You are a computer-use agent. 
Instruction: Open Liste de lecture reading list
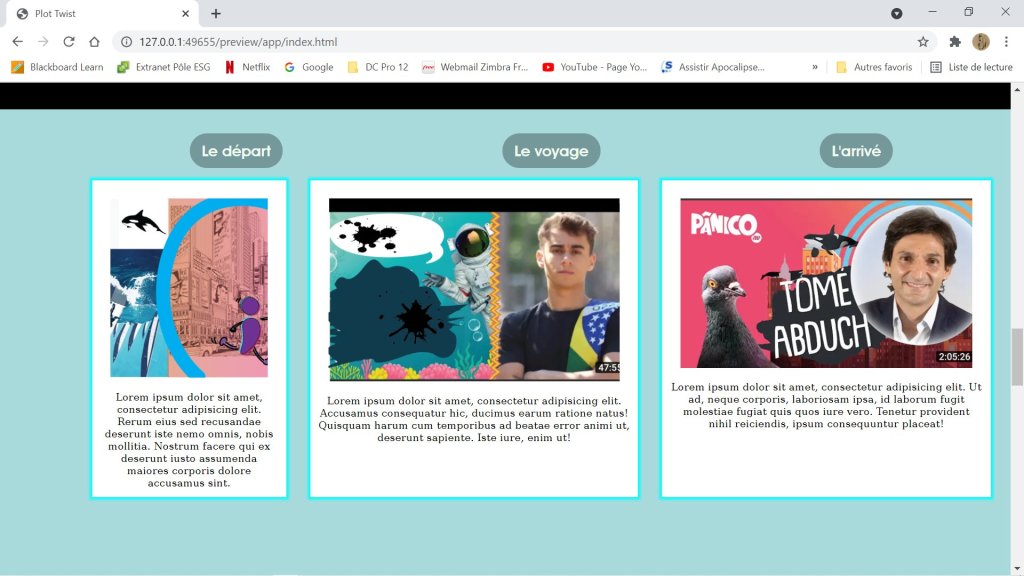970,67
